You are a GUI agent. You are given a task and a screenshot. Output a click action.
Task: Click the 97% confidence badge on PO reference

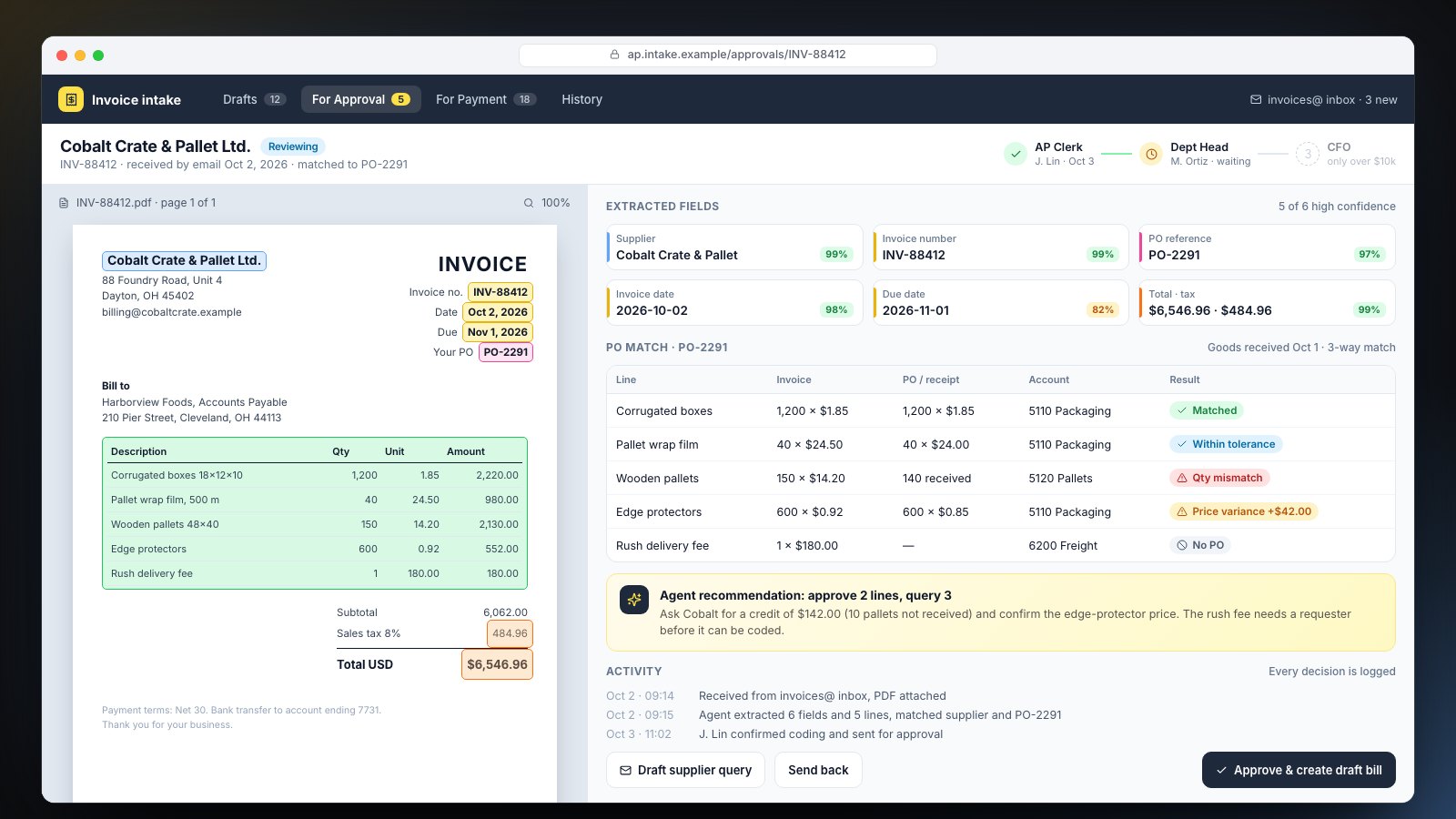pyautogui.click(x=1369, y=254)
